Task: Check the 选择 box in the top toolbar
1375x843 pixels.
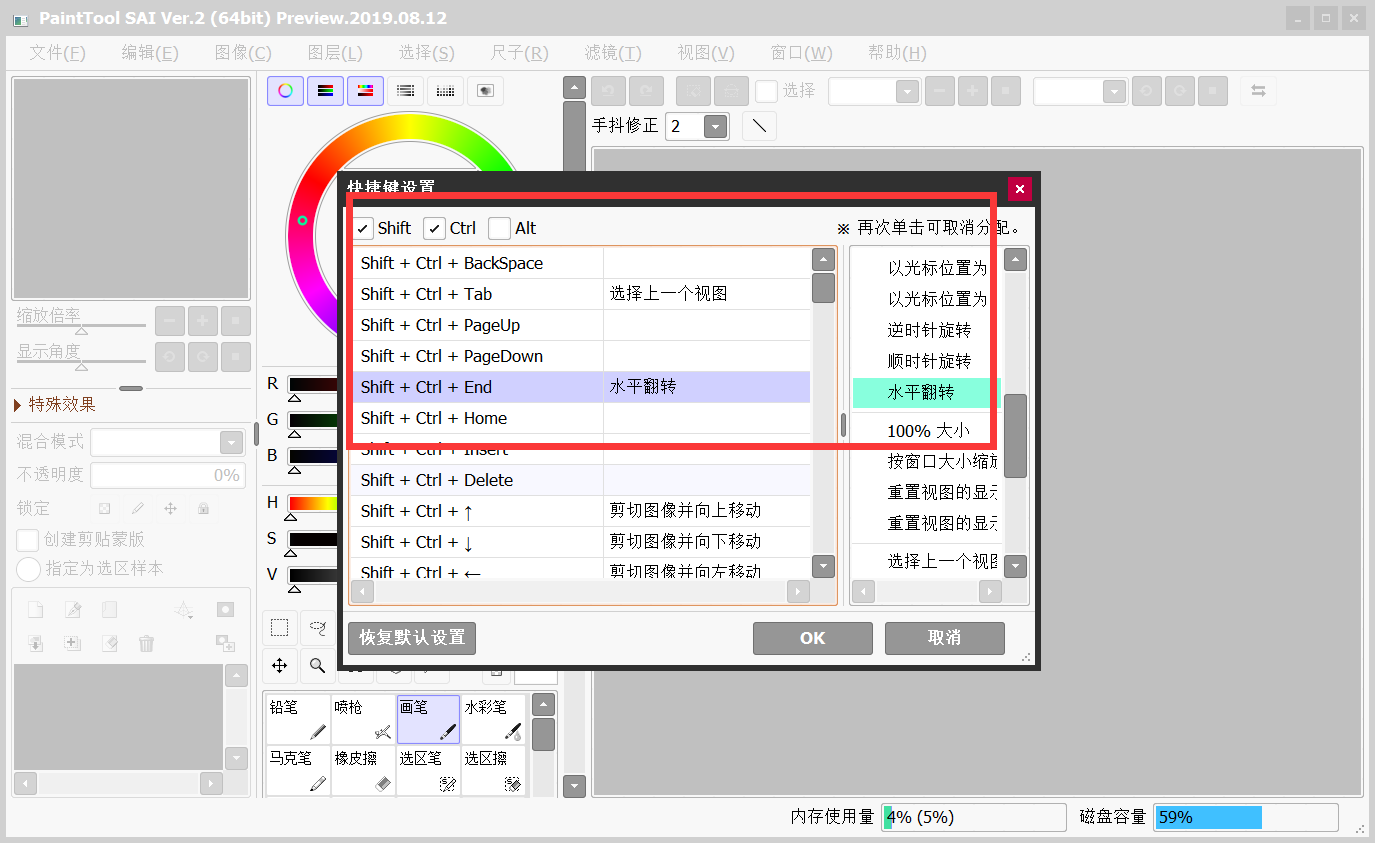Action: (766, 91)
